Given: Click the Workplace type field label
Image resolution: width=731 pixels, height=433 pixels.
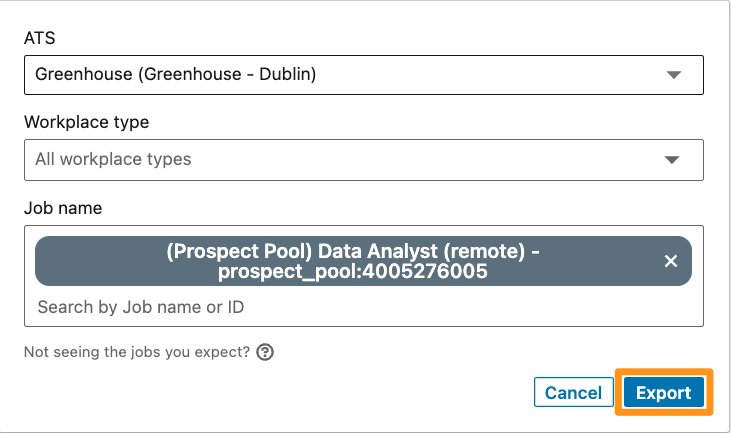Looking at the screenshot, I should pyautogui.click(x=87, y=122).
